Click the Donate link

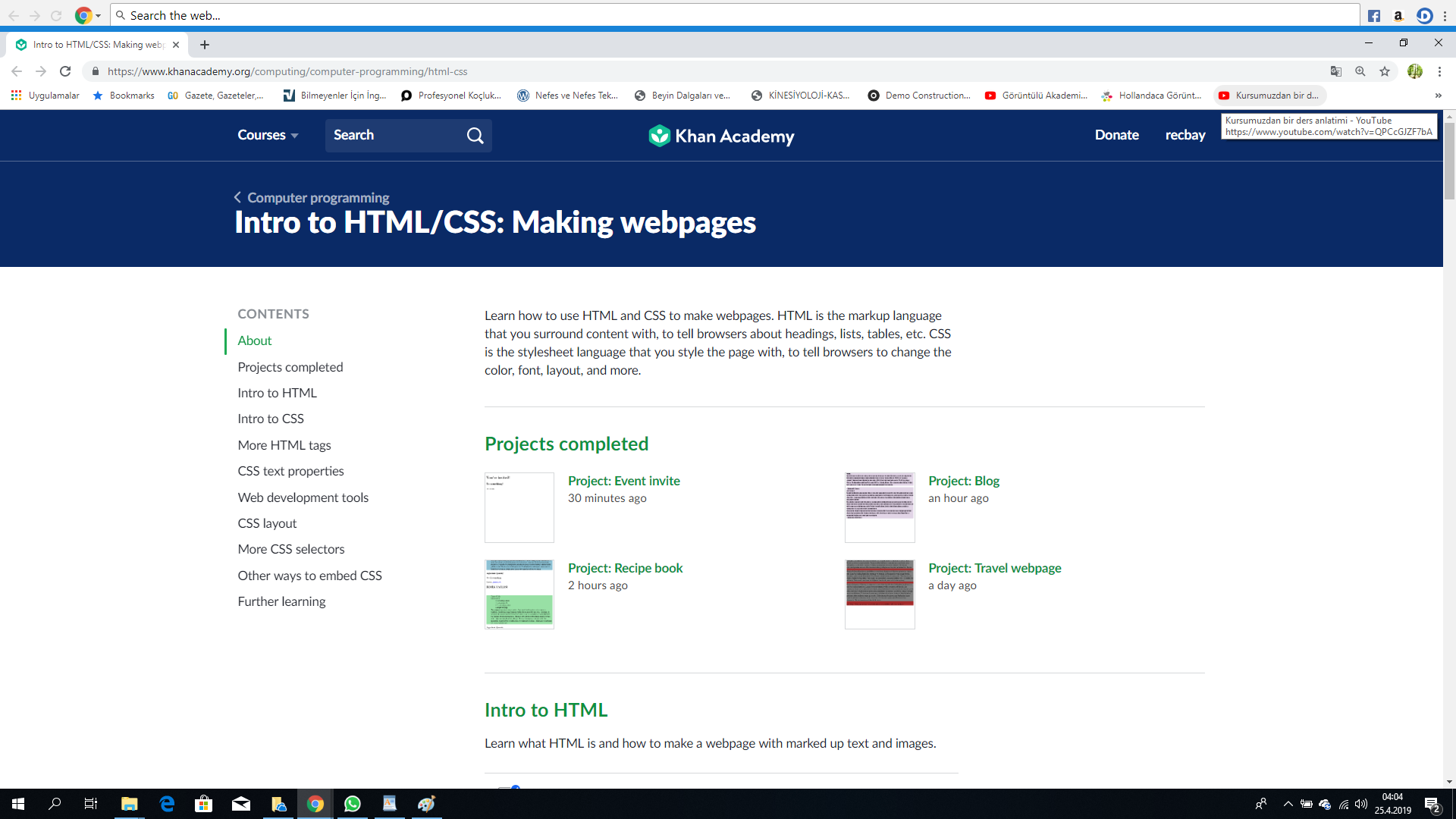click(1117, 135)
